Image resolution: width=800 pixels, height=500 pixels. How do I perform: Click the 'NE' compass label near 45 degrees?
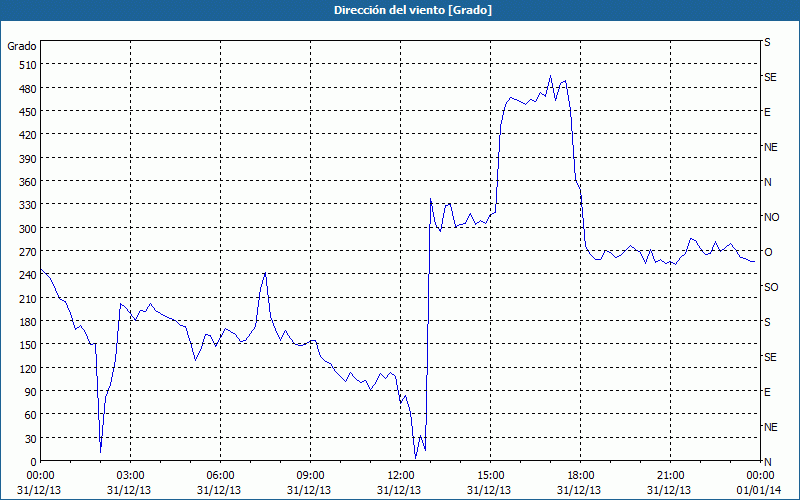[x=770, y=427]
